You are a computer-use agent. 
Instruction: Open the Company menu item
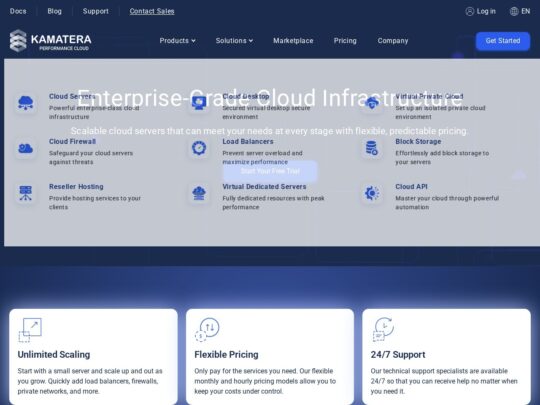393,41
